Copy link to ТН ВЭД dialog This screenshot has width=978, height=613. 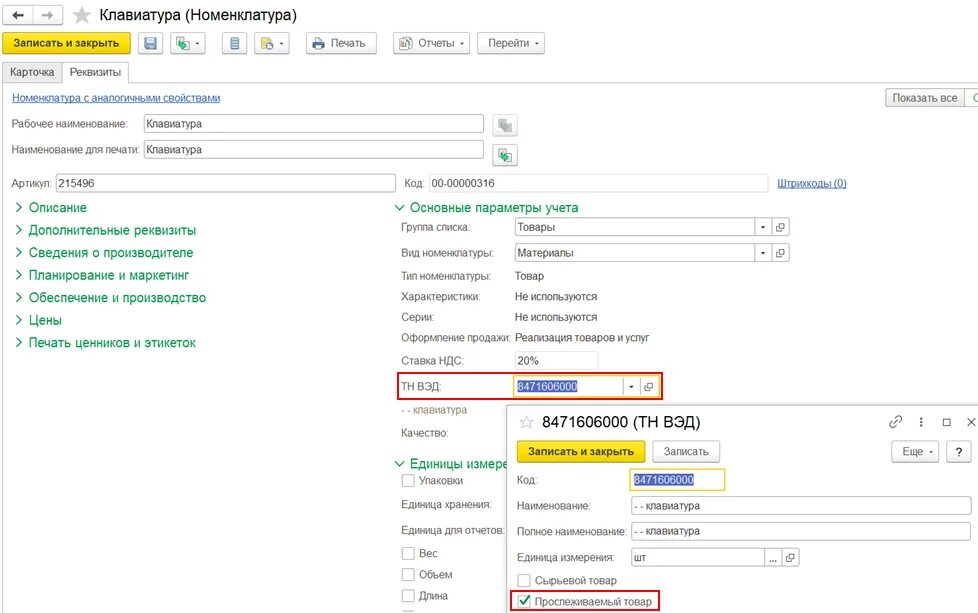click(x=895, y=422)
